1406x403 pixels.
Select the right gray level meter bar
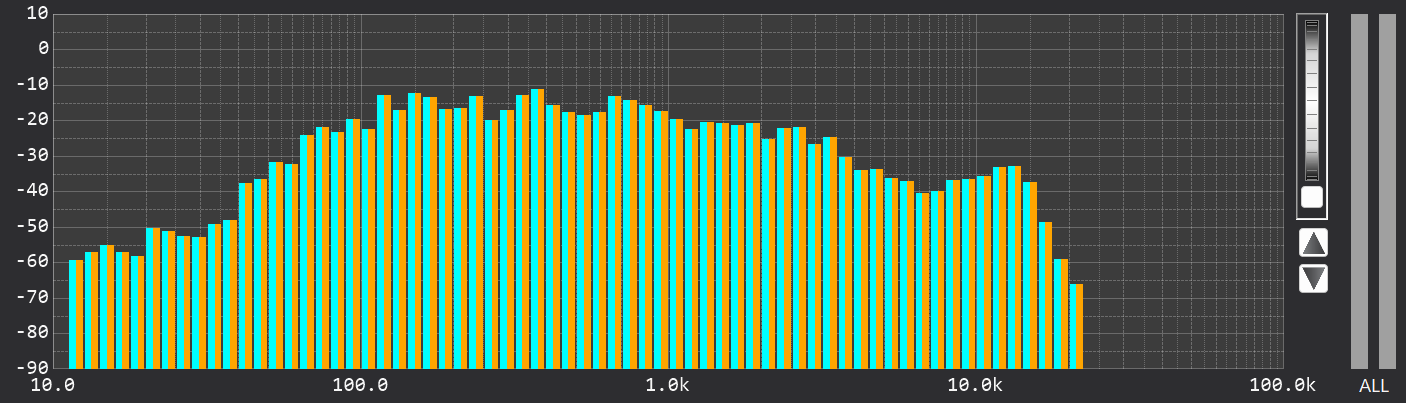point(1387,191)
